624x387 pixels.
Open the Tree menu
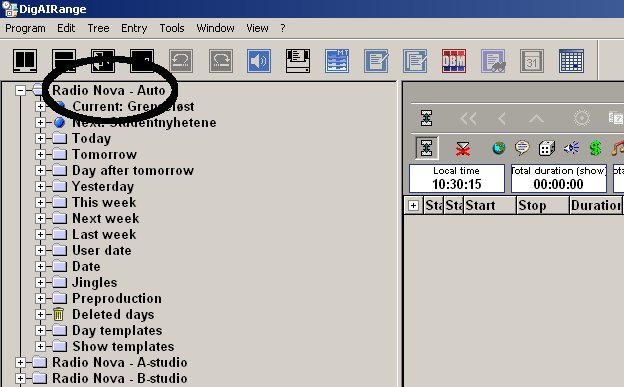click(98, 28)
